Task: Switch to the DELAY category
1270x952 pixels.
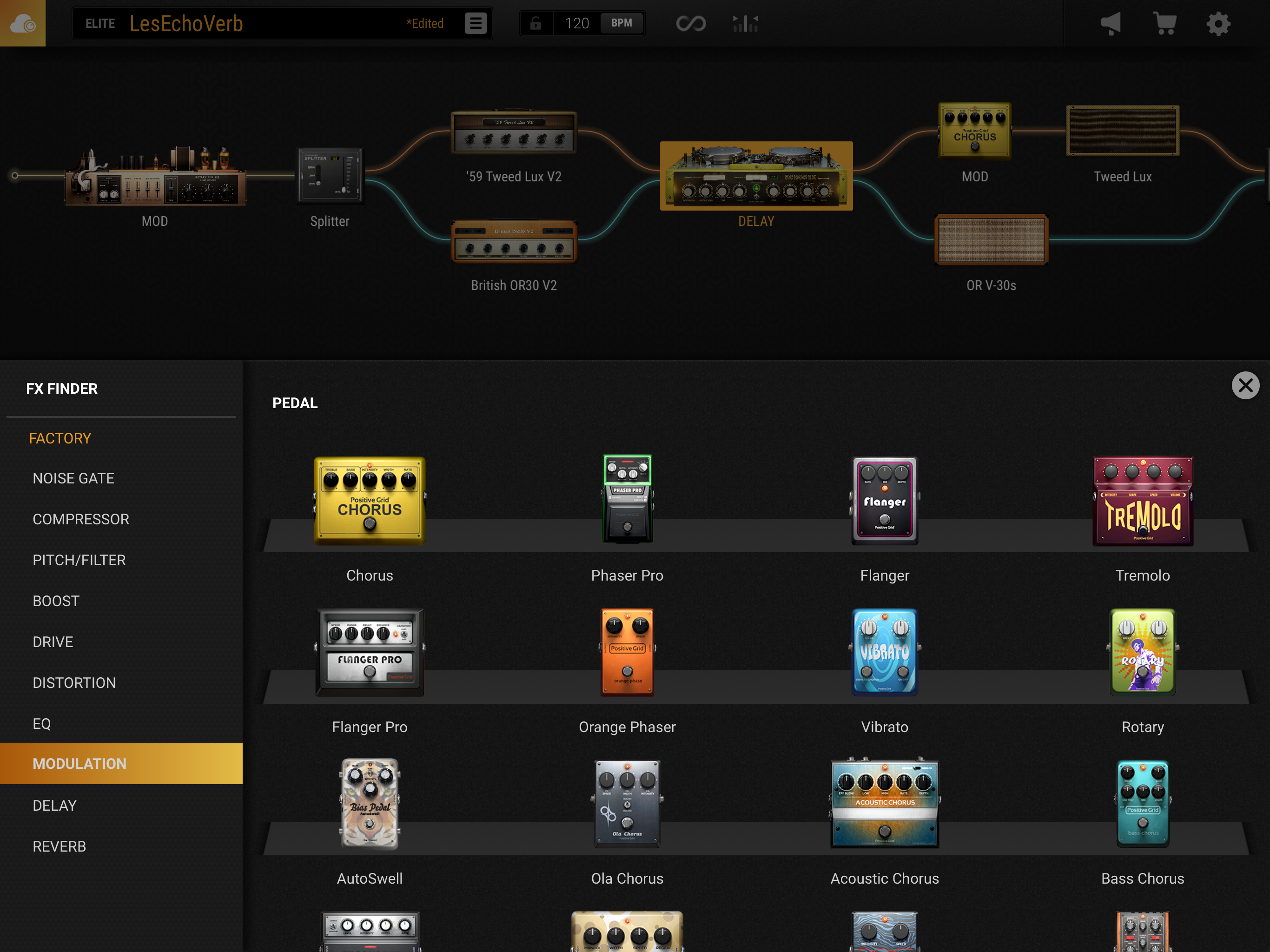Action: (x=54, y=805)
